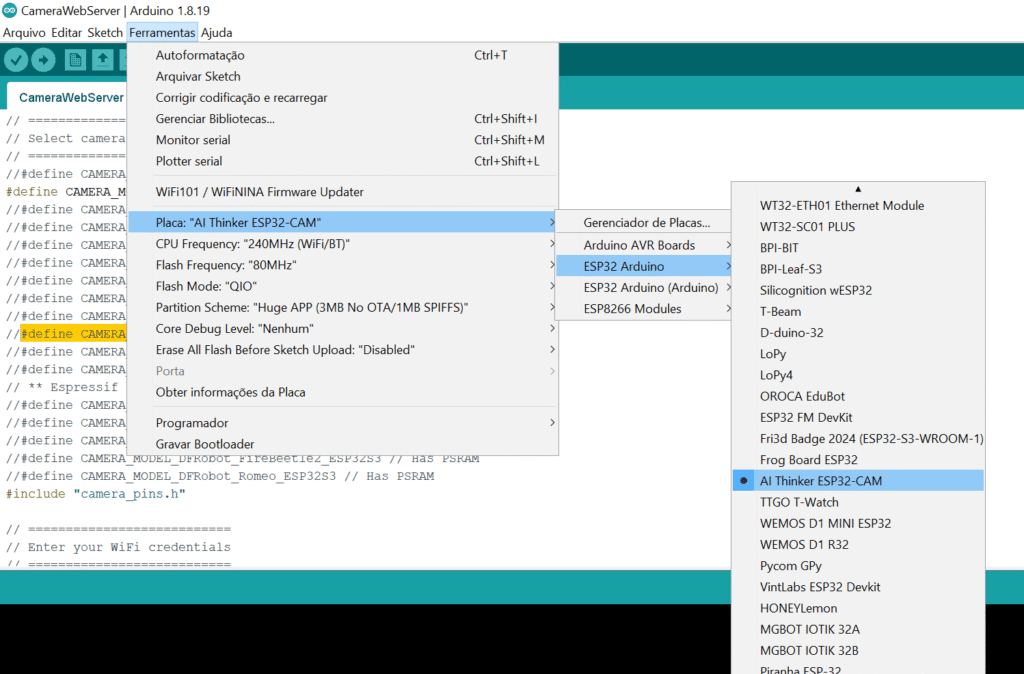Open the Sketch menu

click(105, 32)
